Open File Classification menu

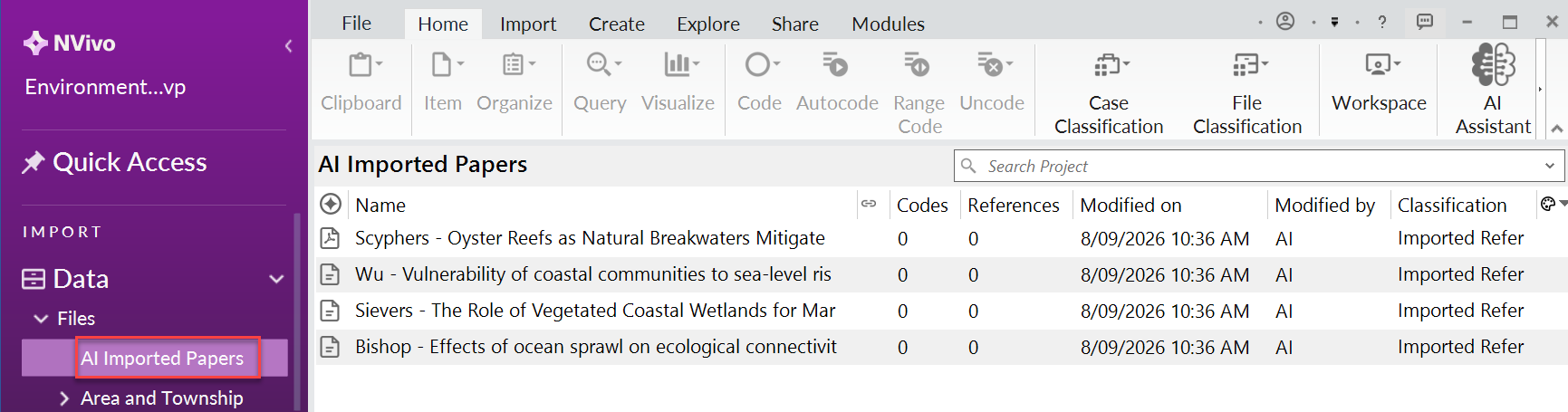pos(1247,92)
